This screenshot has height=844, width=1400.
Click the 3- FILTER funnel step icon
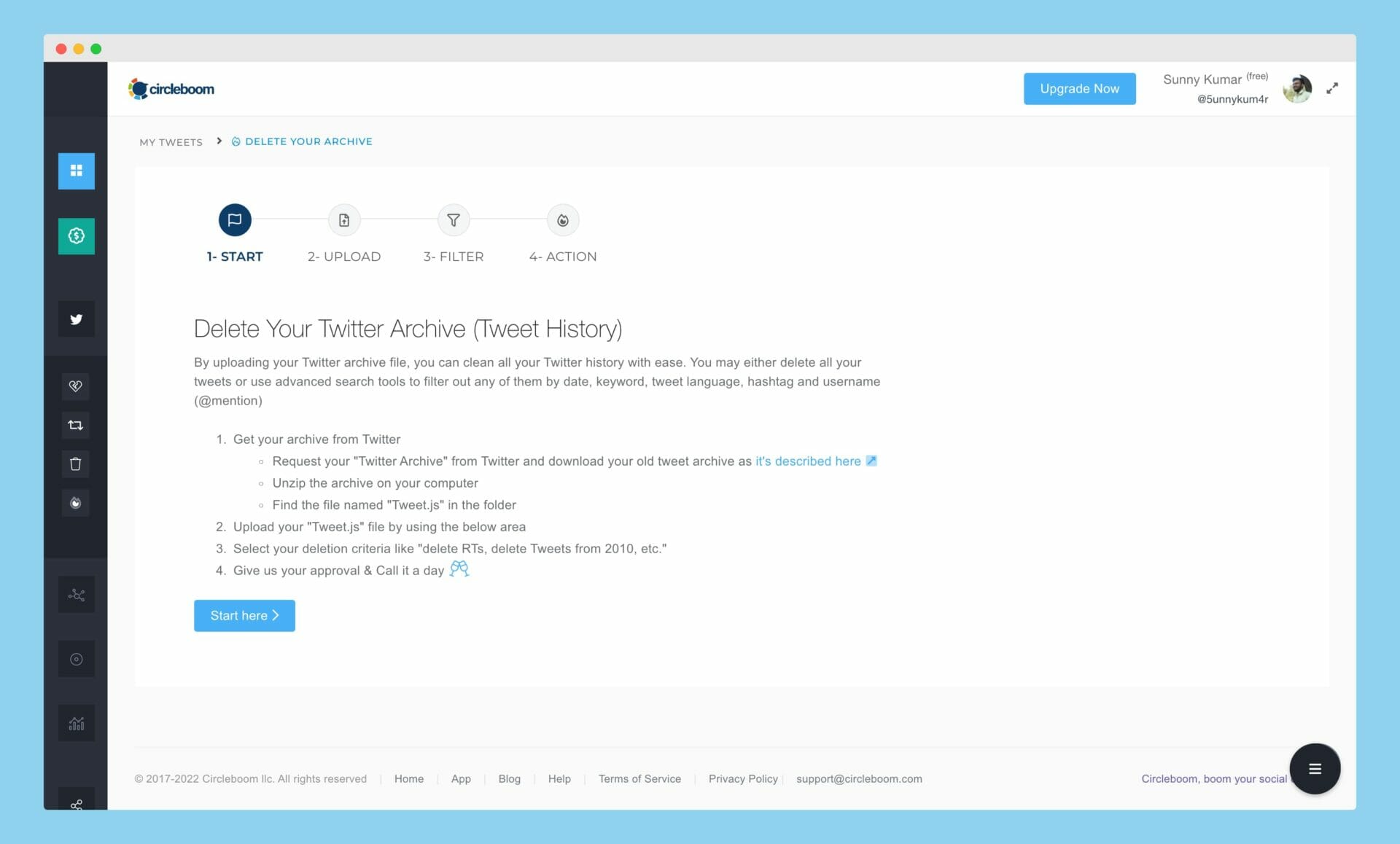[454, 220]
